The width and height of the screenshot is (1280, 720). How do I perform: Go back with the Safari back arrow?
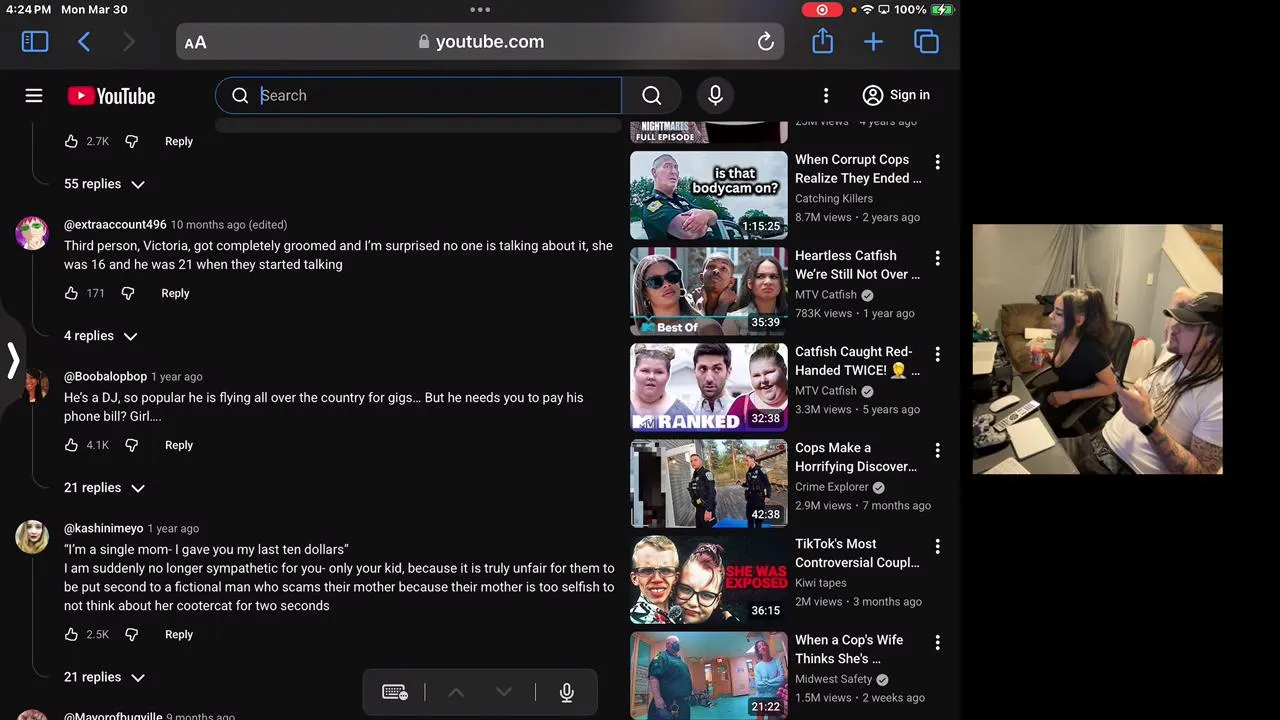coord(84,41)
